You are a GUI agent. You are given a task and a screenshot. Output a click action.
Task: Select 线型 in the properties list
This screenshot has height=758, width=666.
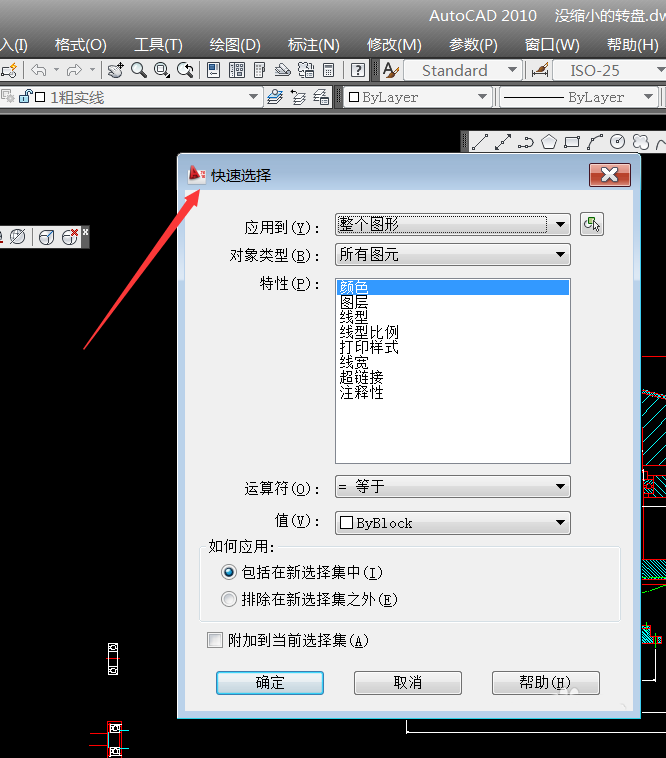coord(452,317)
